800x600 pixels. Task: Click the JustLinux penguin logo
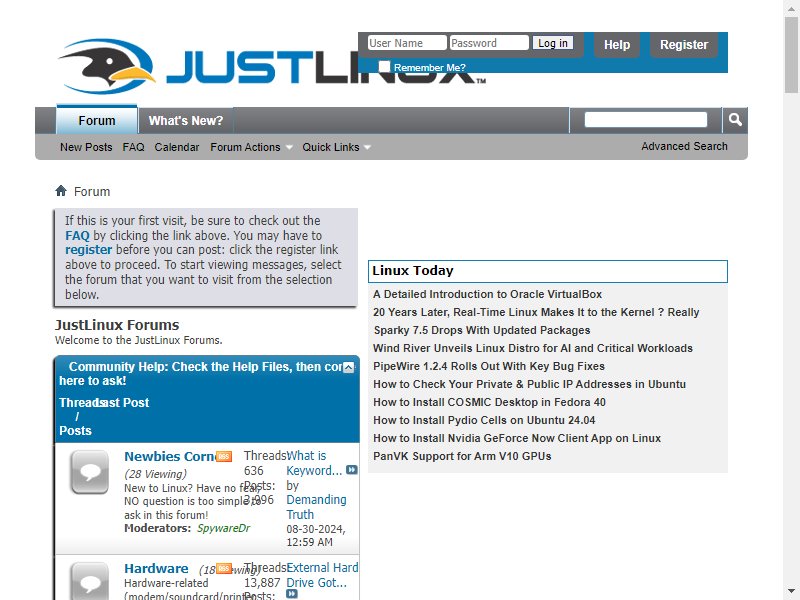pyautogui.click(x=270, y=66)
